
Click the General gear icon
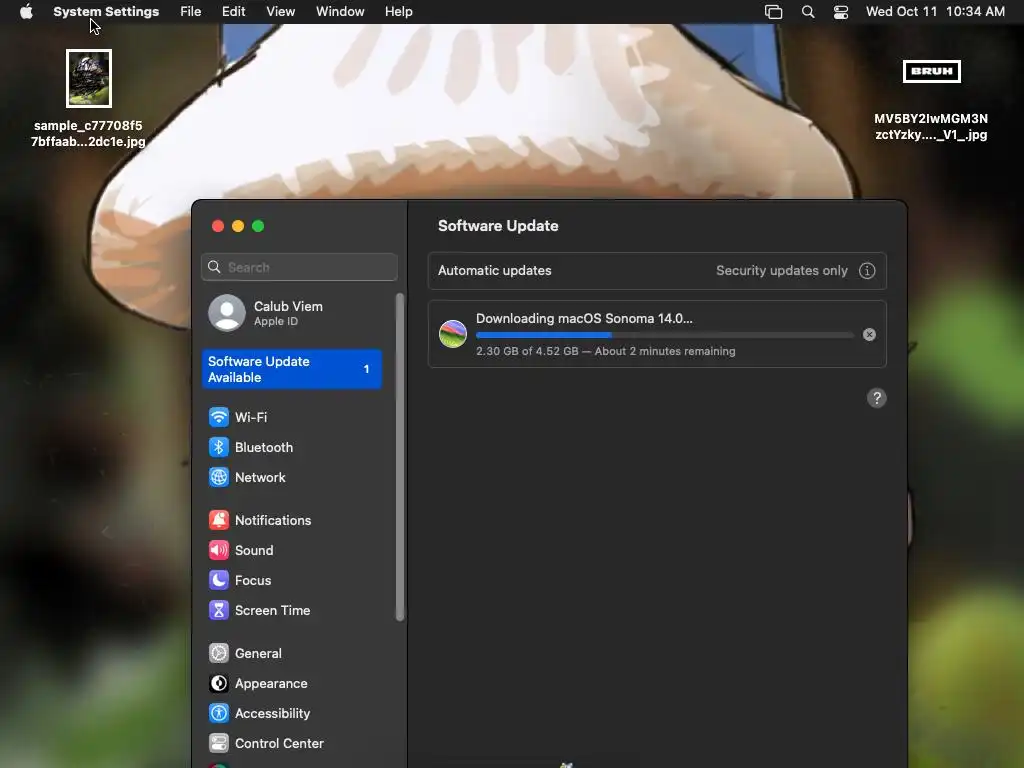(219, 653)
